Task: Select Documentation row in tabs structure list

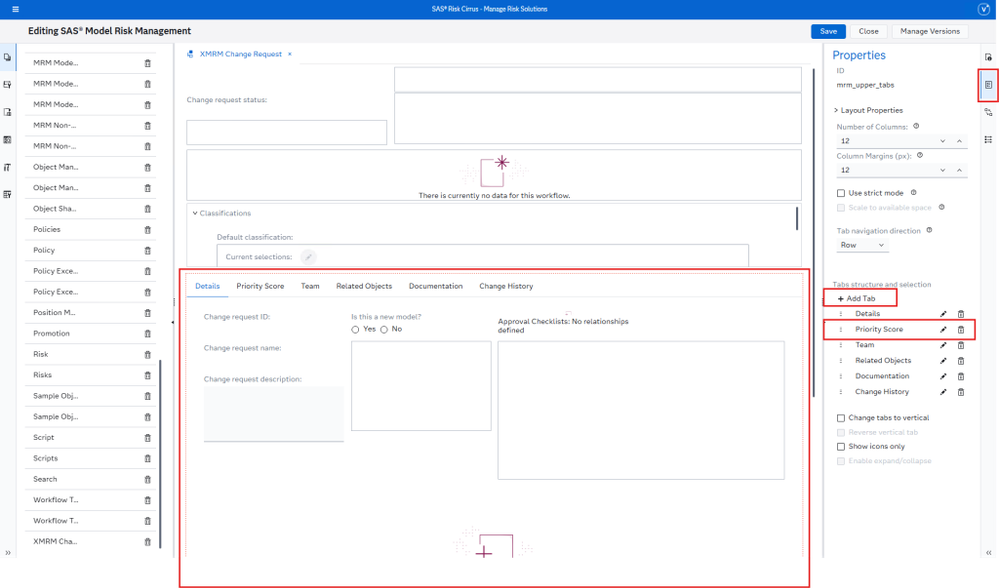Action: (x=882, y=376)
